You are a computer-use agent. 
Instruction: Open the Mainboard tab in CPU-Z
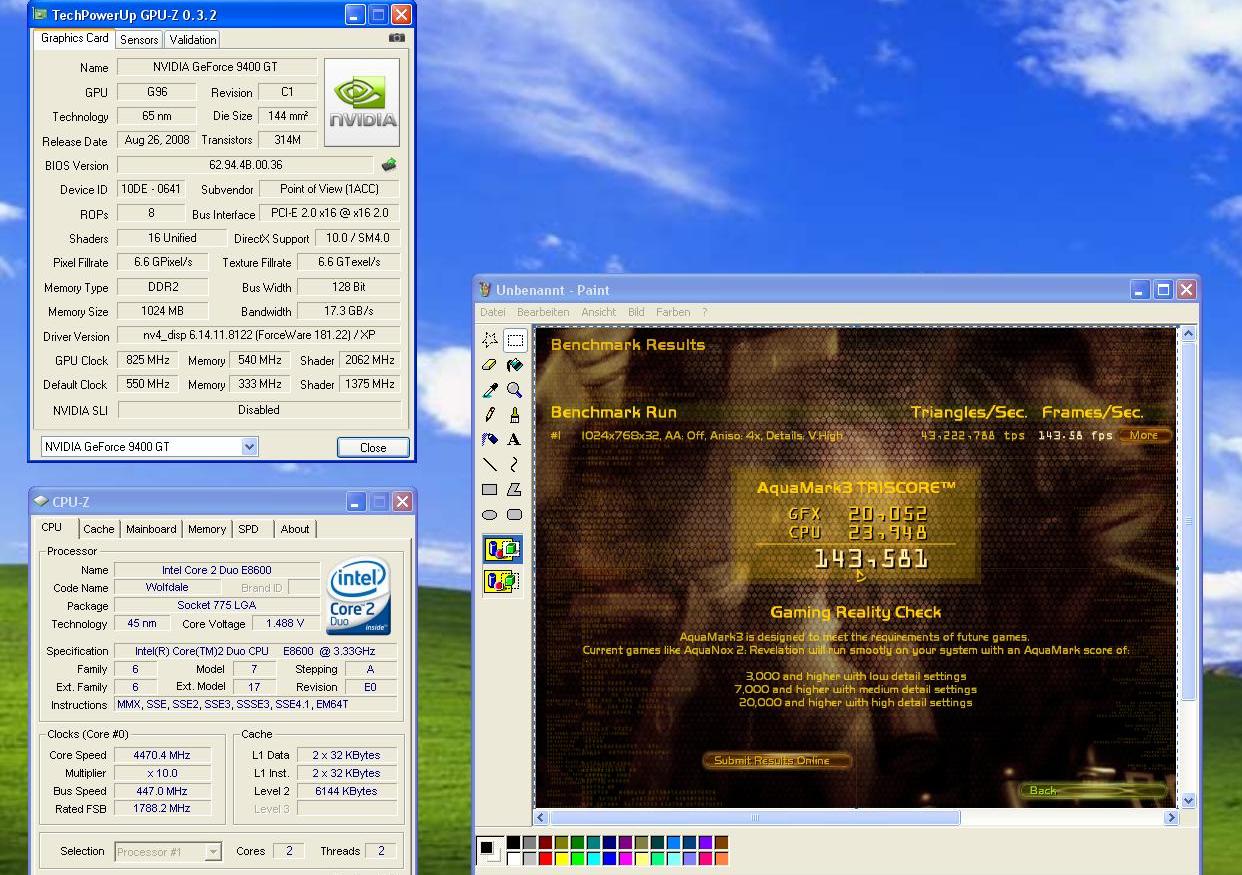(x=151, y=529)
